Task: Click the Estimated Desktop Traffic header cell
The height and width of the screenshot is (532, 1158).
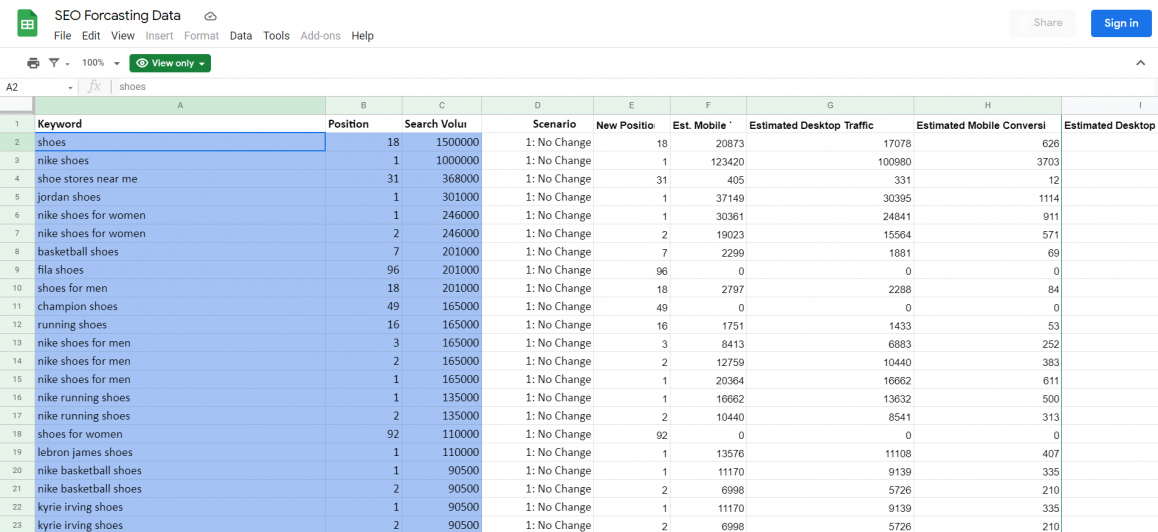Action: 830,124
